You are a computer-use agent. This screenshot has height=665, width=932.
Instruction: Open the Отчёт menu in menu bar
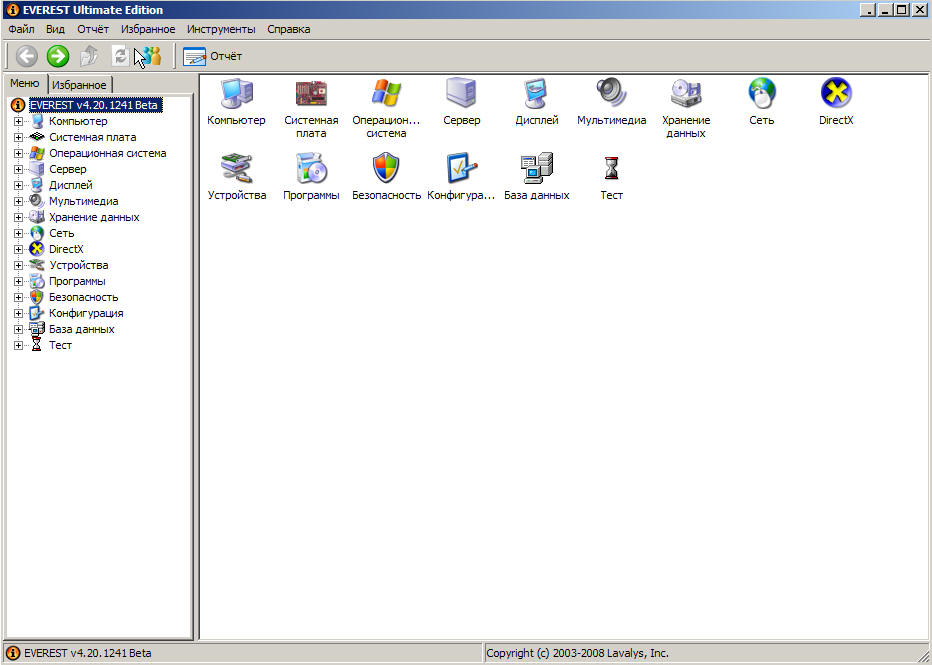tap(93, 29)
